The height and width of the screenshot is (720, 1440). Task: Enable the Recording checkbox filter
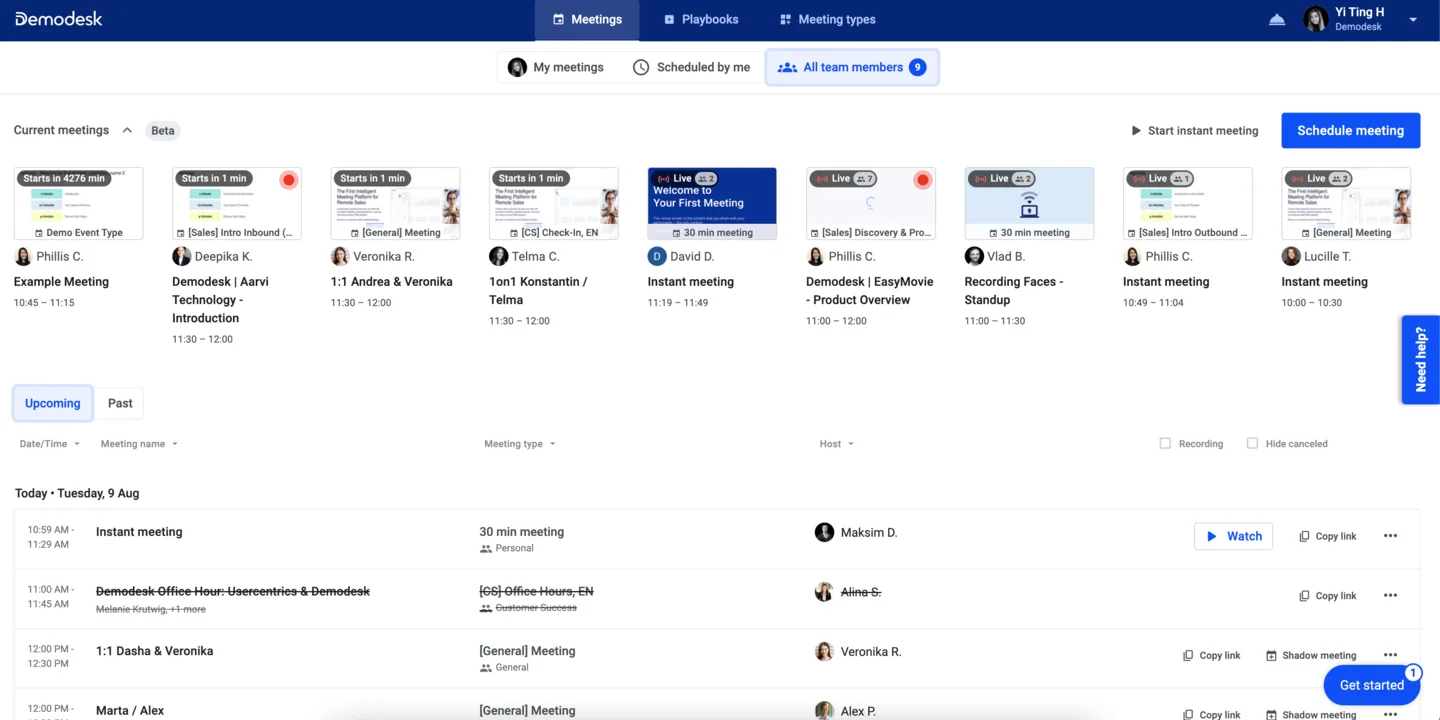pos(1165,443)
